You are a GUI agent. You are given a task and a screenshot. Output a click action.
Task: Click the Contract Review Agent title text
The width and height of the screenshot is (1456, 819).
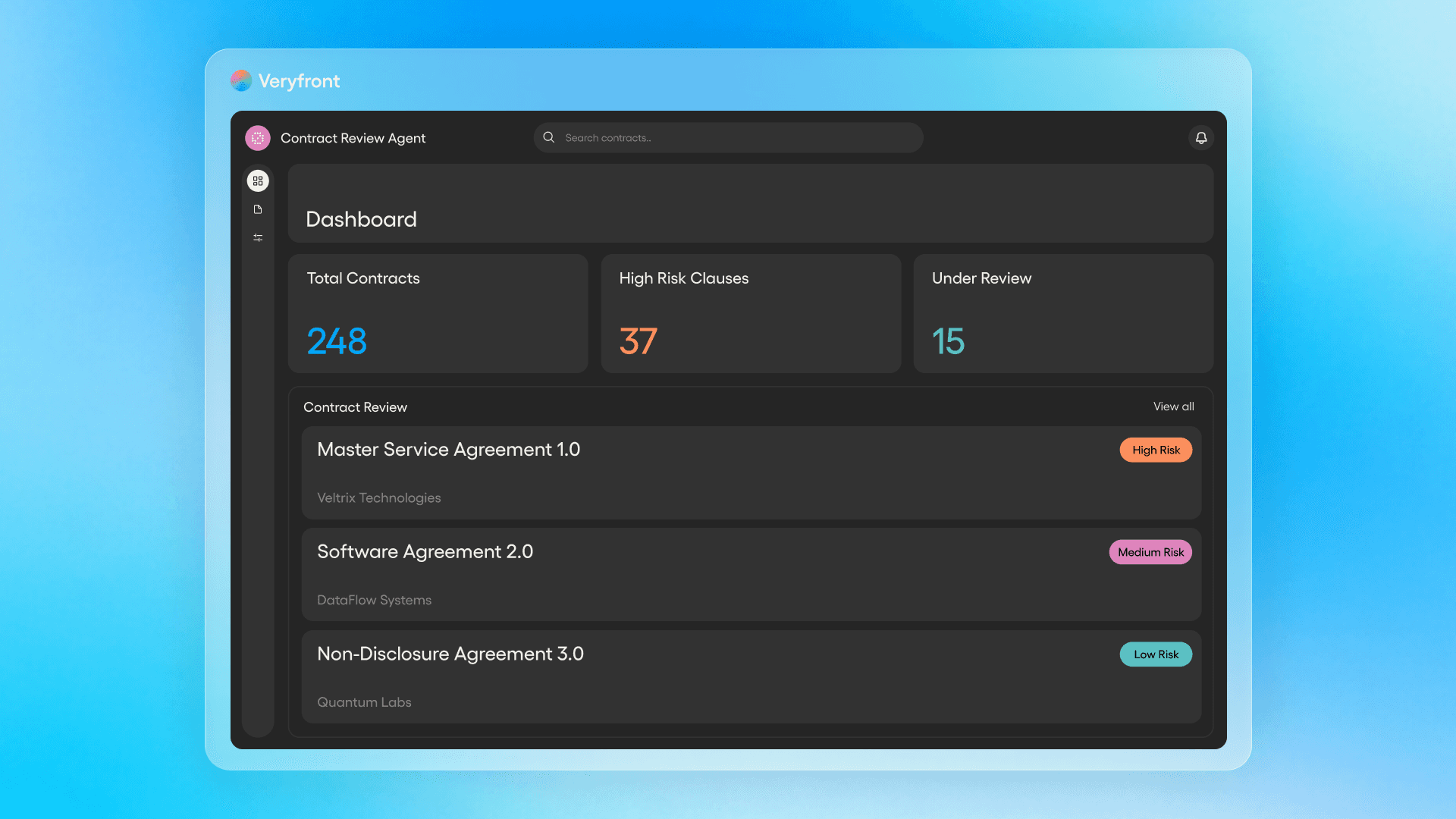click(353, 138)
